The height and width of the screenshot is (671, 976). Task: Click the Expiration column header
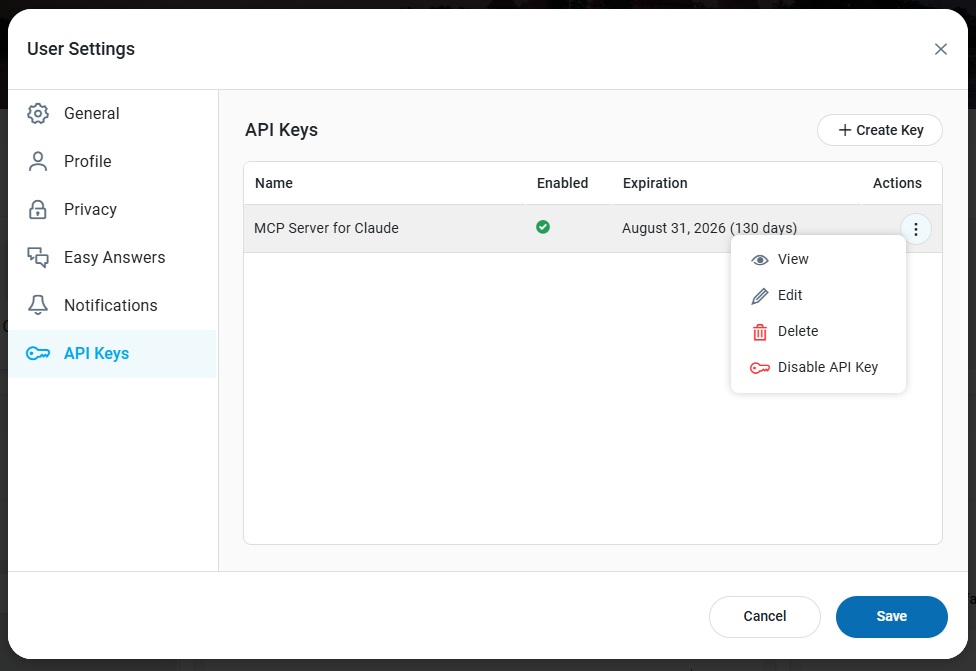point(655,183)
